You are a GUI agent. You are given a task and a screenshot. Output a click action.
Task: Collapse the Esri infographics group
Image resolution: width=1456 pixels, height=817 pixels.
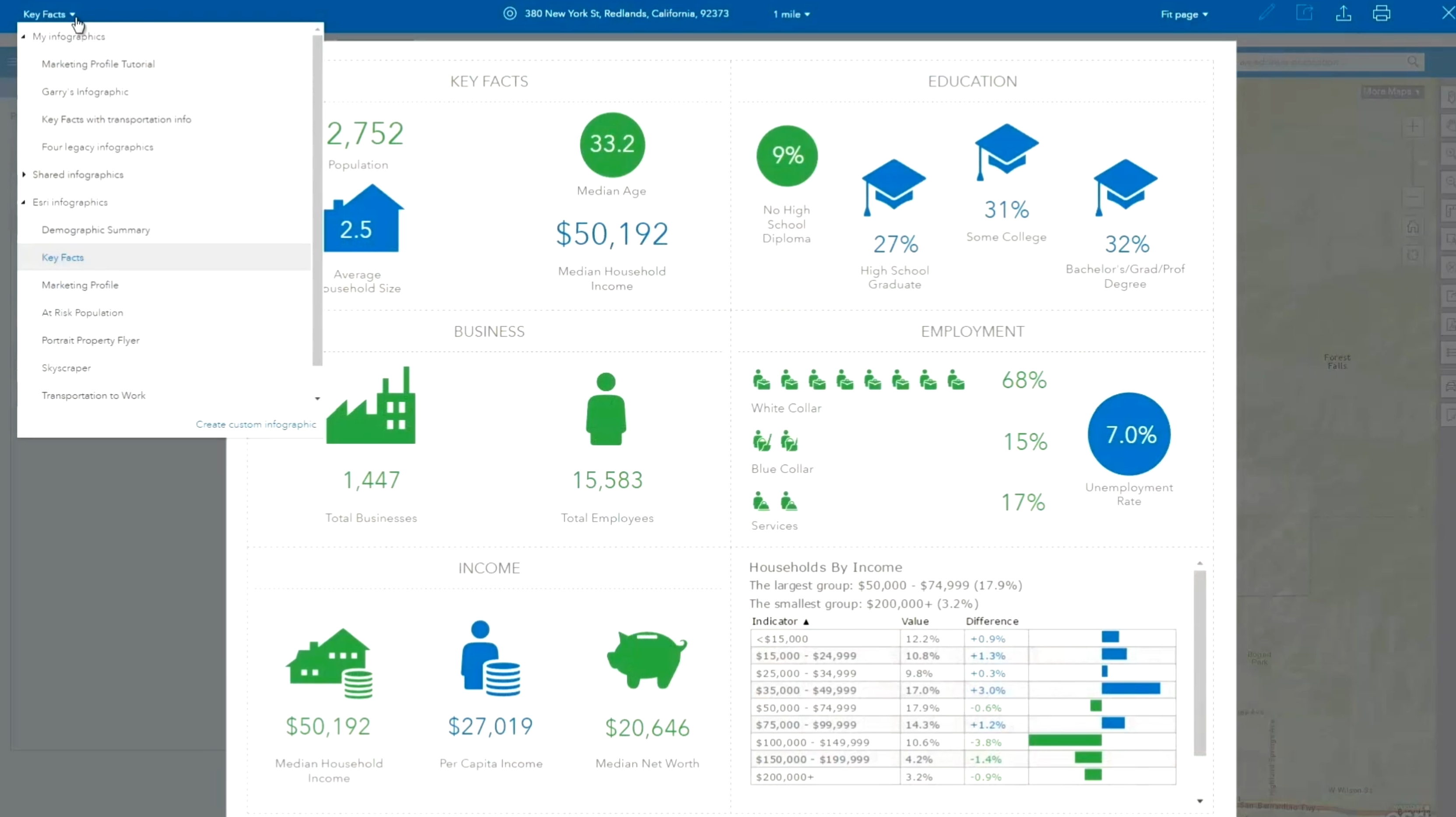[23, 202]
